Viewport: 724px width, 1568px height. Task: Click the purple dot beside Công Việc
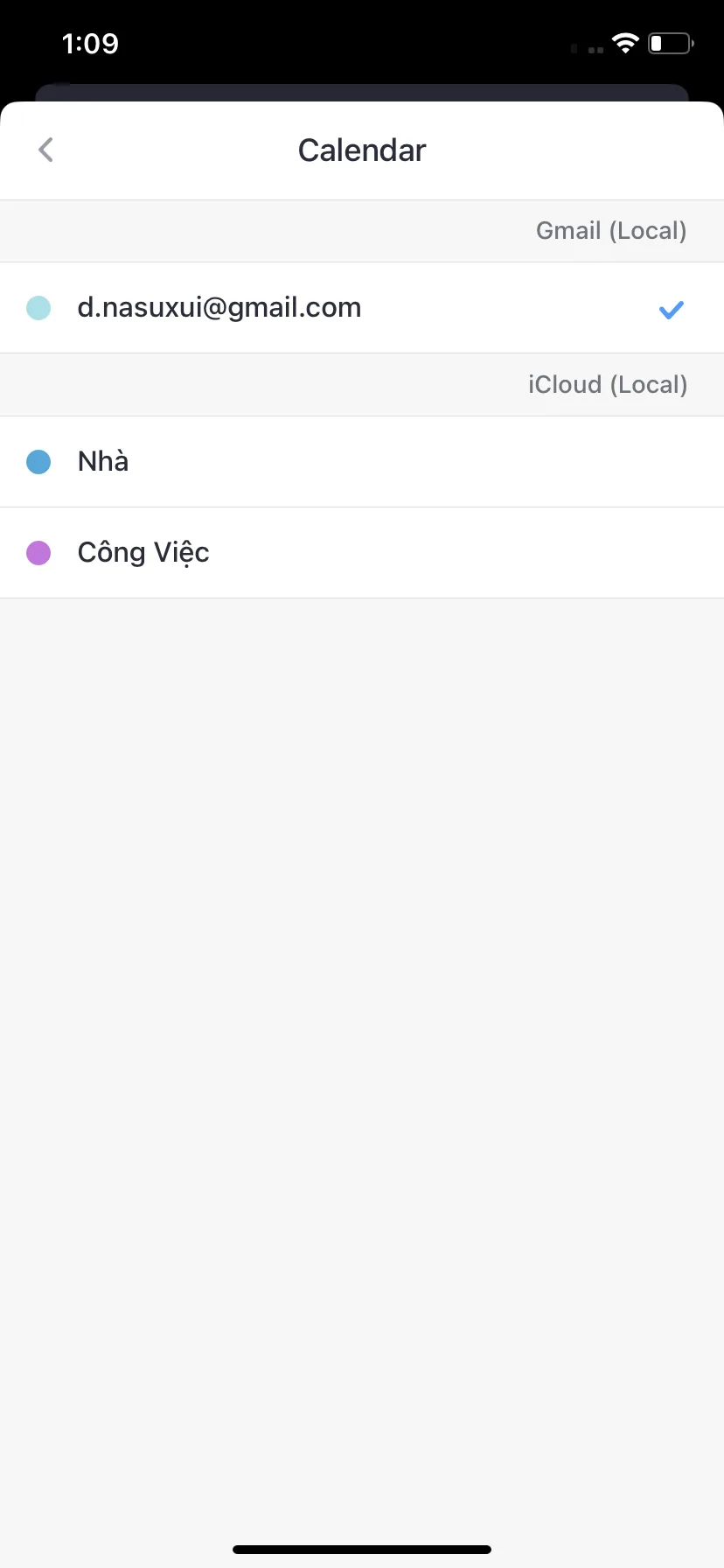(x=38, y=553)
